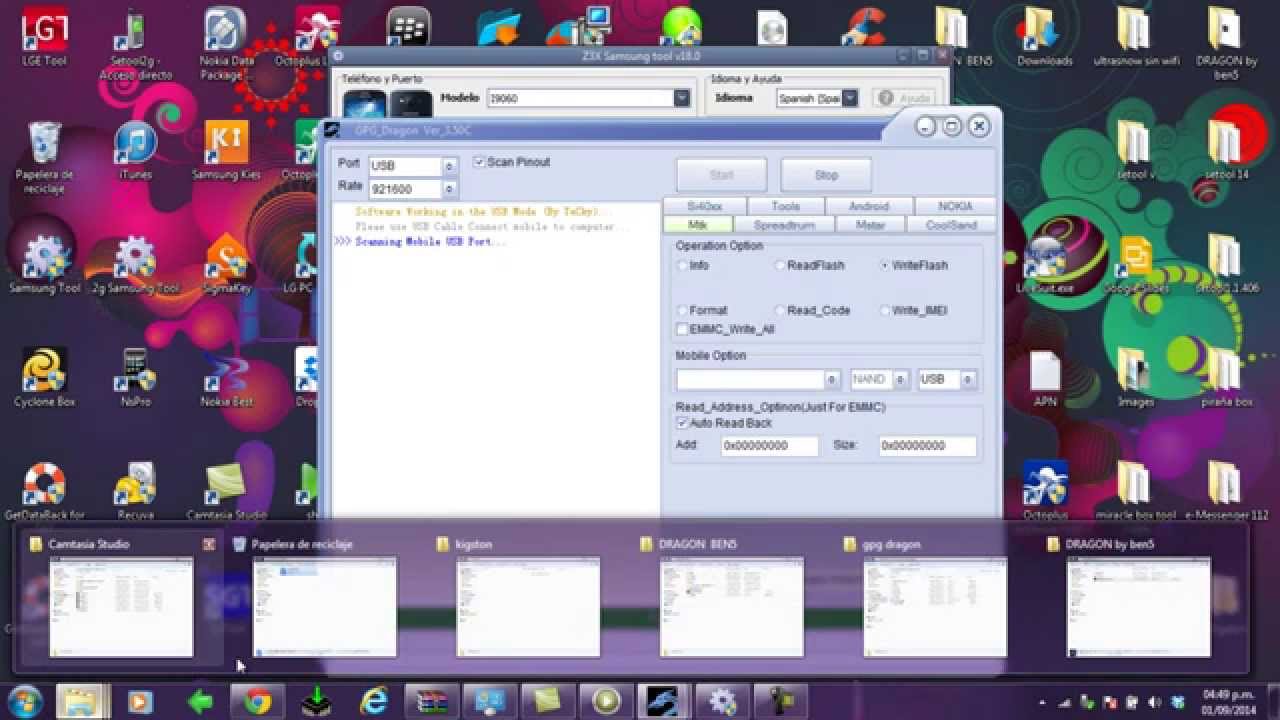The image size is (1280, 720).
Task: Open the Images folder on the desktop
Action: (x=1135, y=377)
